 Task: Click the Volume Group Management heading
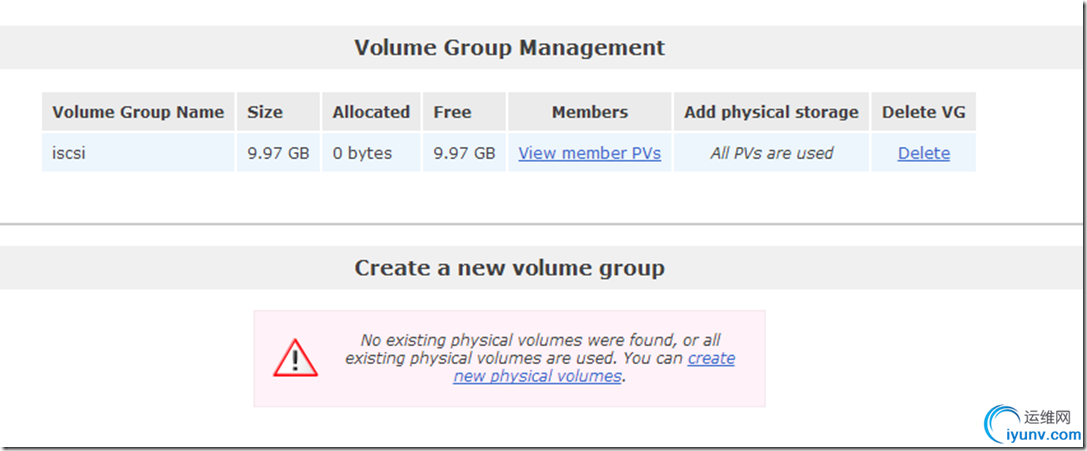509,47
